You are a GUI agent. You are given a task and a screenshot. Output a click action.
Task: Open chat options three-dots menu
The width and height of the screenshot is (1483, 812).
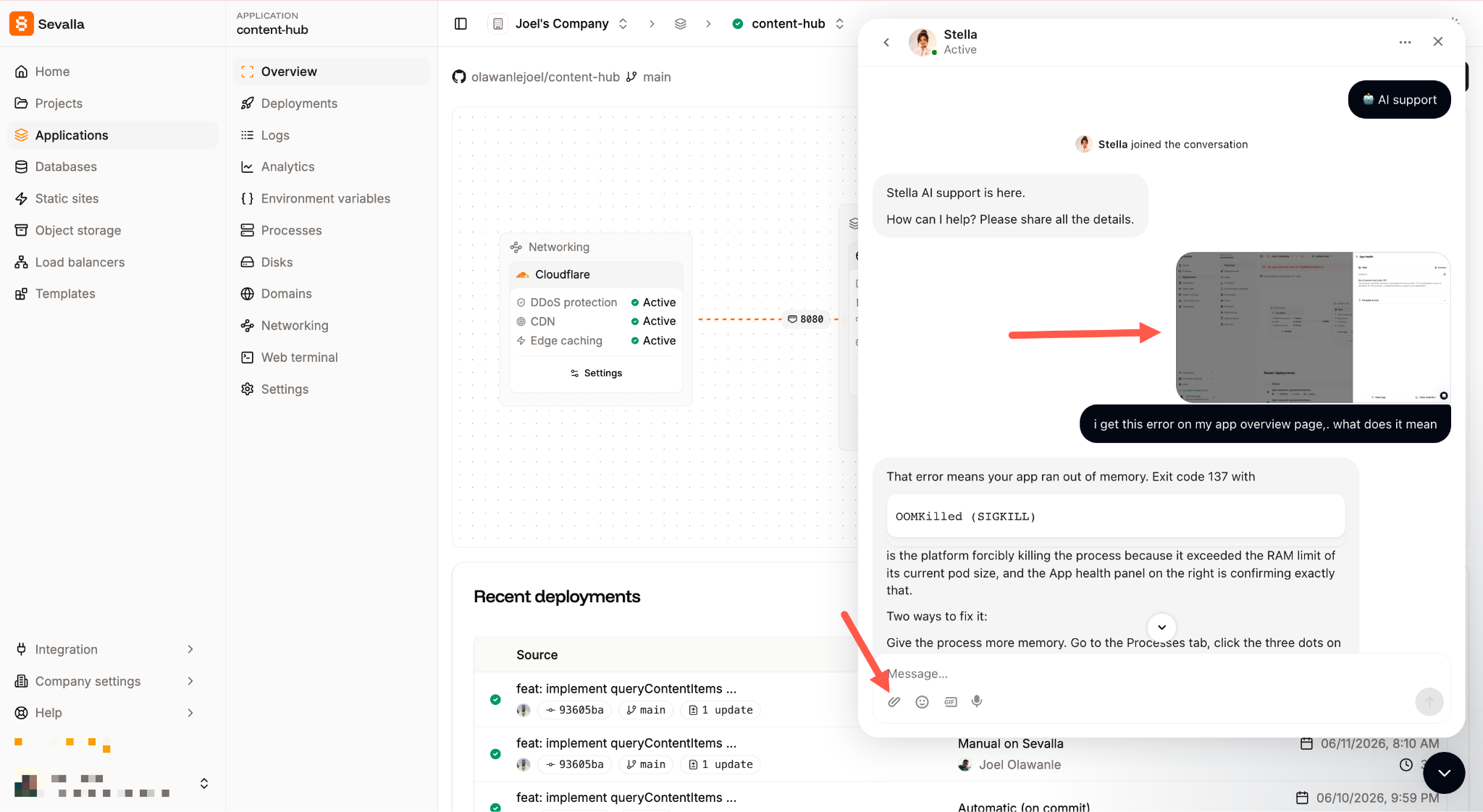coord(1405,42)
